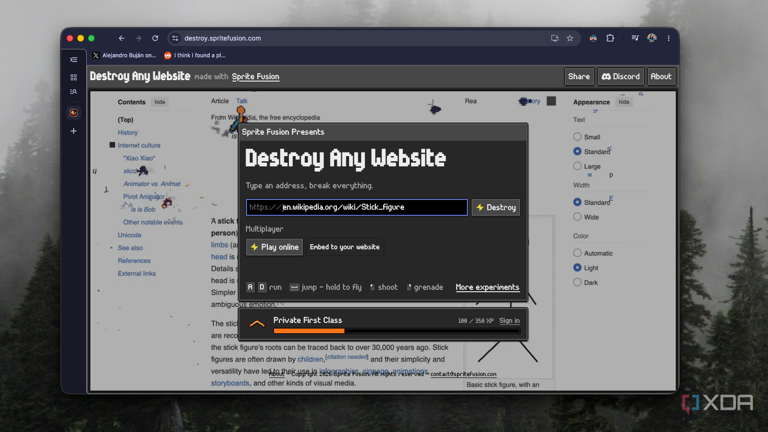Open the Reddit bookmark I think I found
Screen dimensions: 768x432
point(195,55)
